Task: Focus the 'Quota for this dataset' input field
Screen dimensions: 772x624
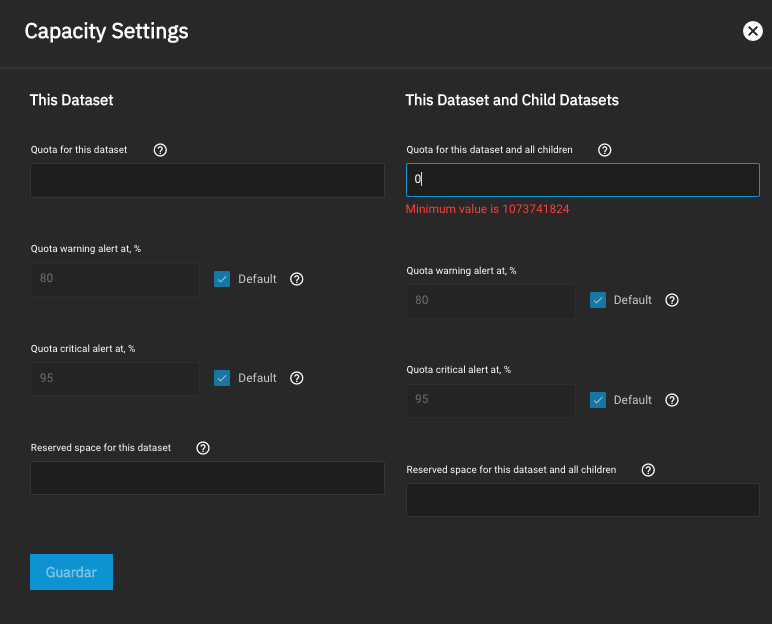Action: 207,181
